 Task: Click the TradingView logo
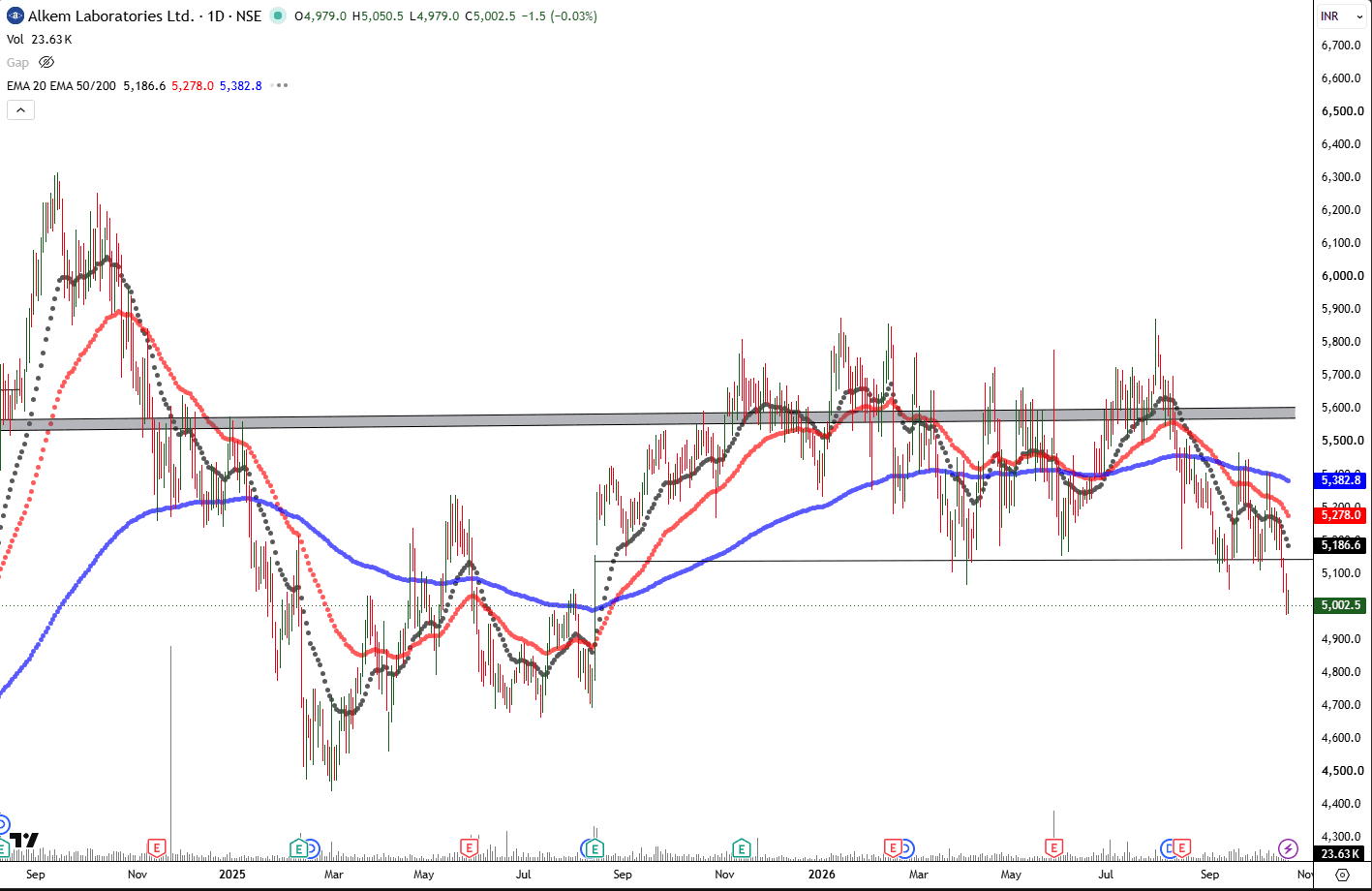point(23,841)
